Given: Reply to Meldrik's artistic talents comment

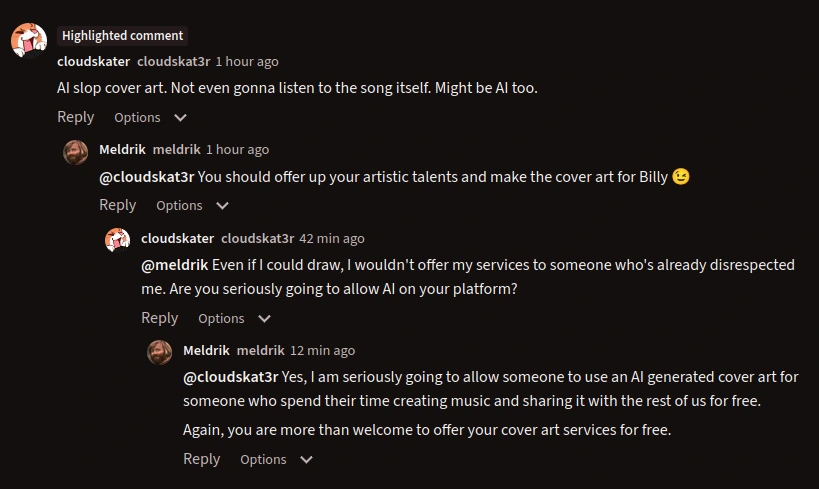Looking at the screenshot, I should pos(118,205).
